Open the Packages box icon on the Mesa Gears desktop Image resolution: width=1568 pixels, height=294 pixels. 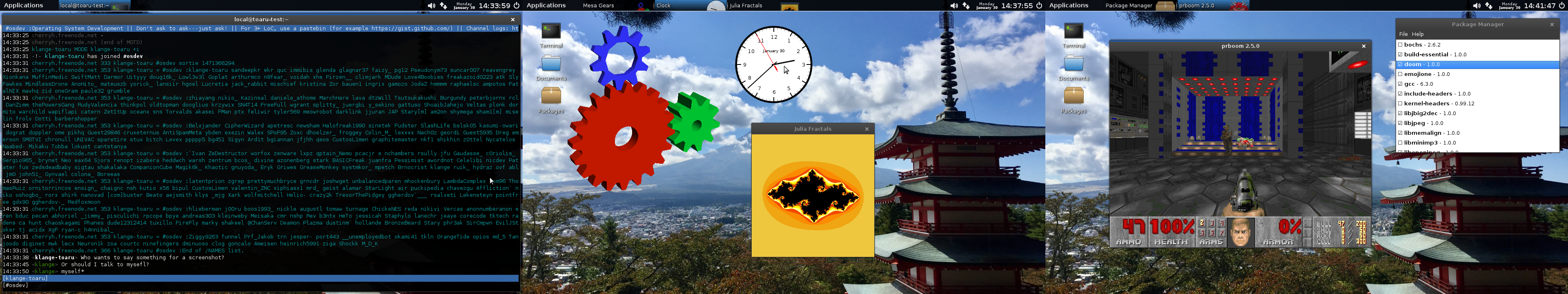551,96
